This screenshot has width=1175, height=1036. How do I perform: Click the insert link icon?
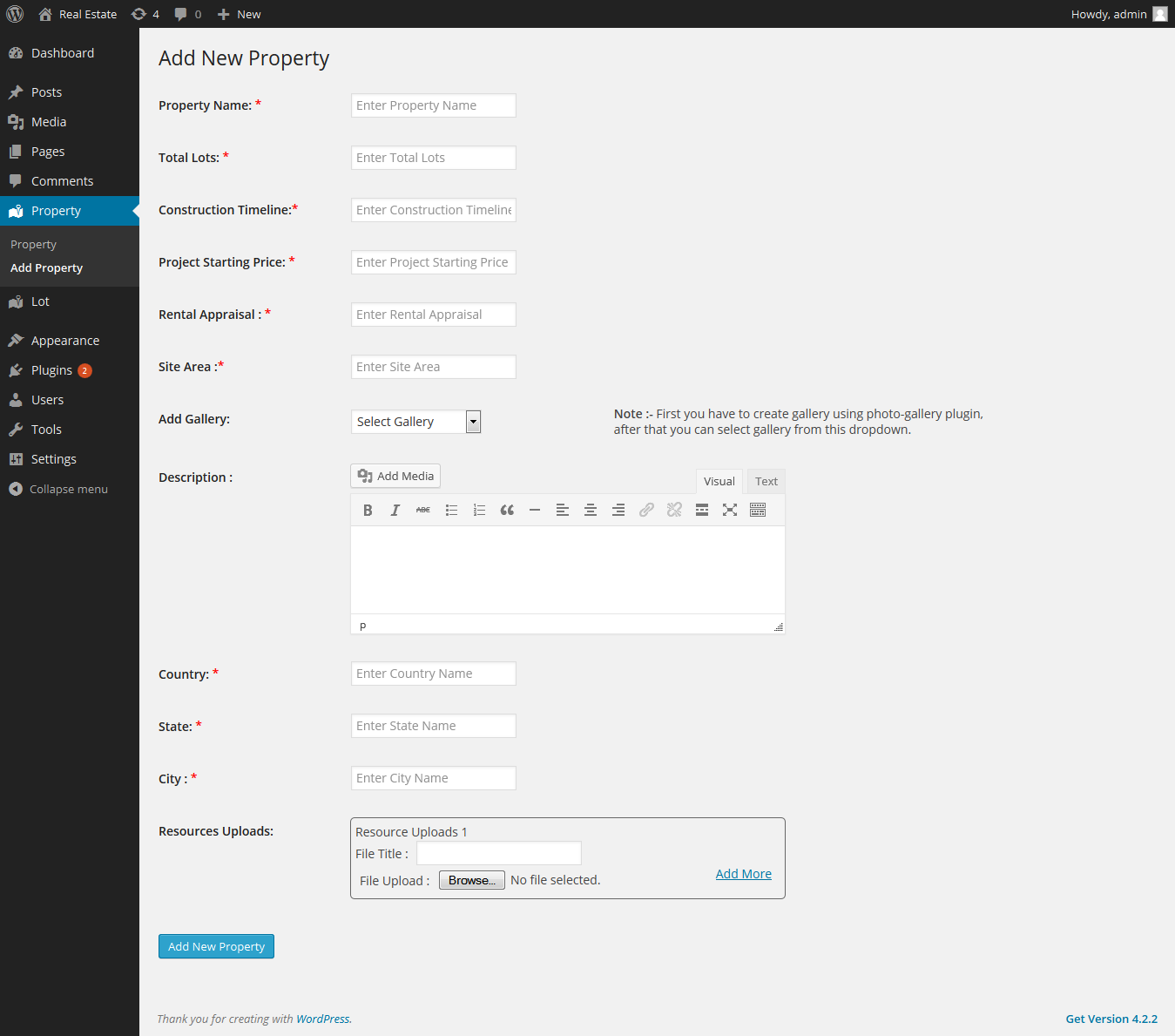tap(646, 511)
